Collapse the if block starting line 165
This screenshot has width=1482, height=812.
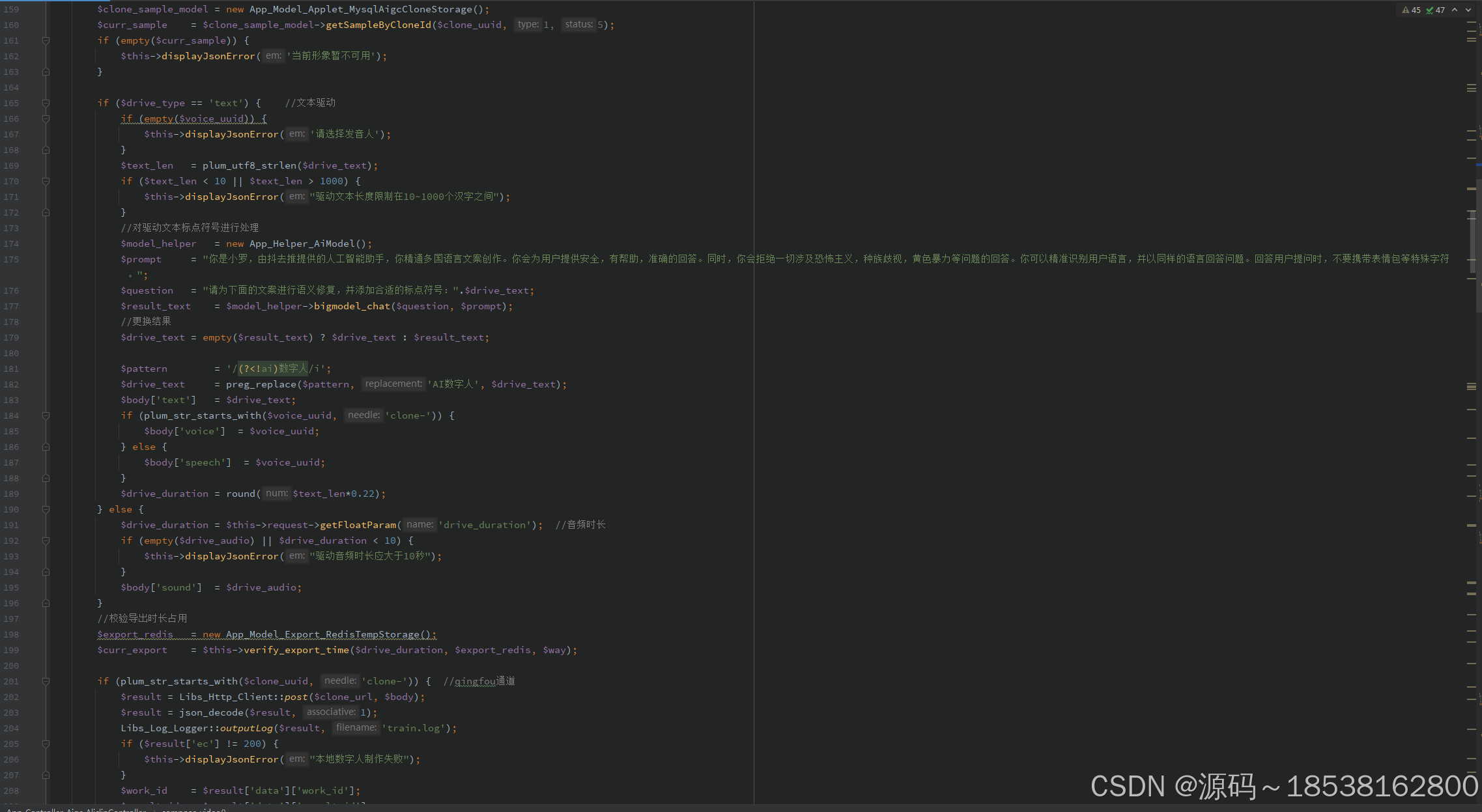pyautogui.click(x=46, y=103)
